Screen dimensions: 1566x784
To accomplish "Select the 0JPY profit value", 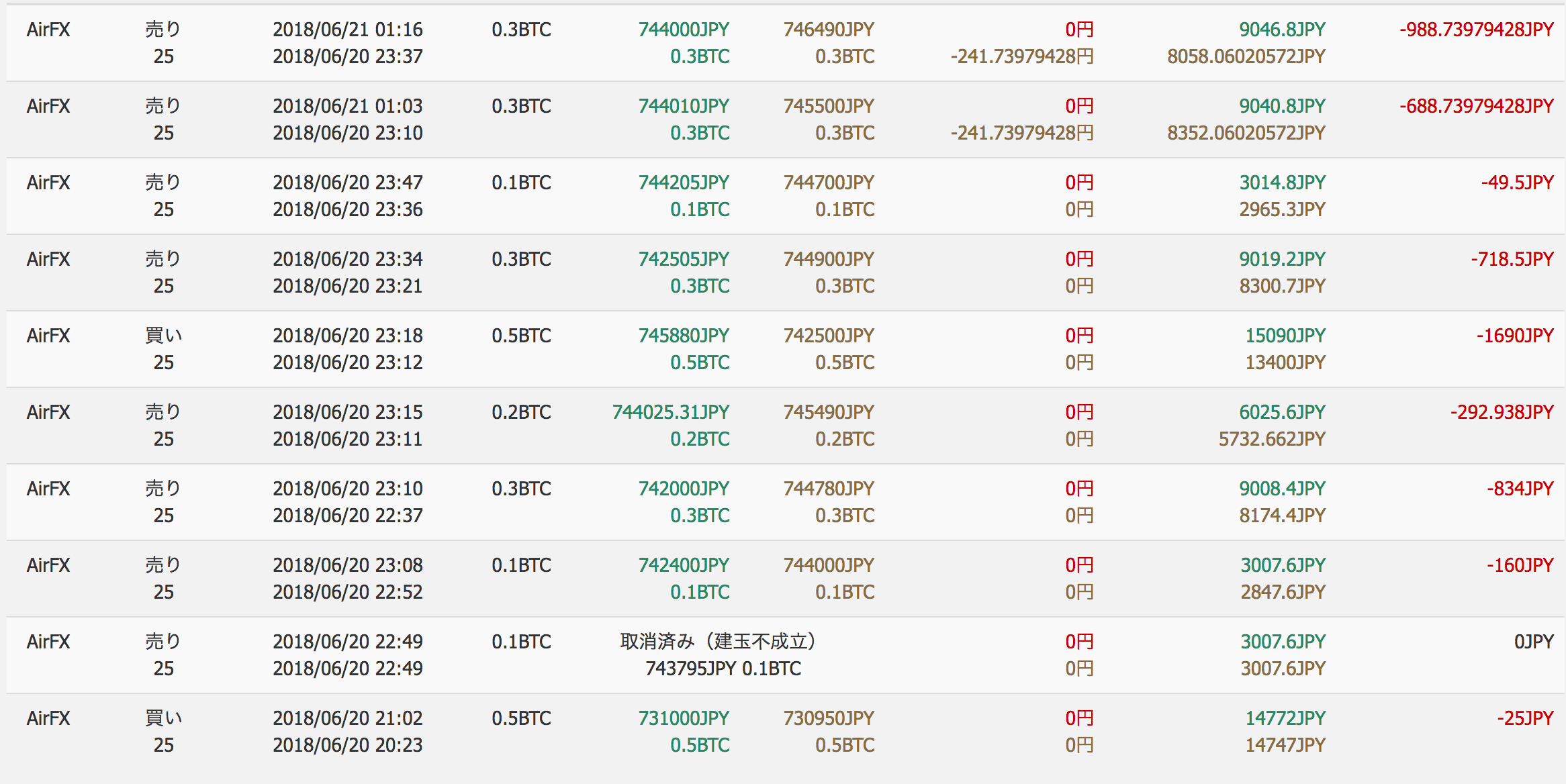I will coord(1534,642).
